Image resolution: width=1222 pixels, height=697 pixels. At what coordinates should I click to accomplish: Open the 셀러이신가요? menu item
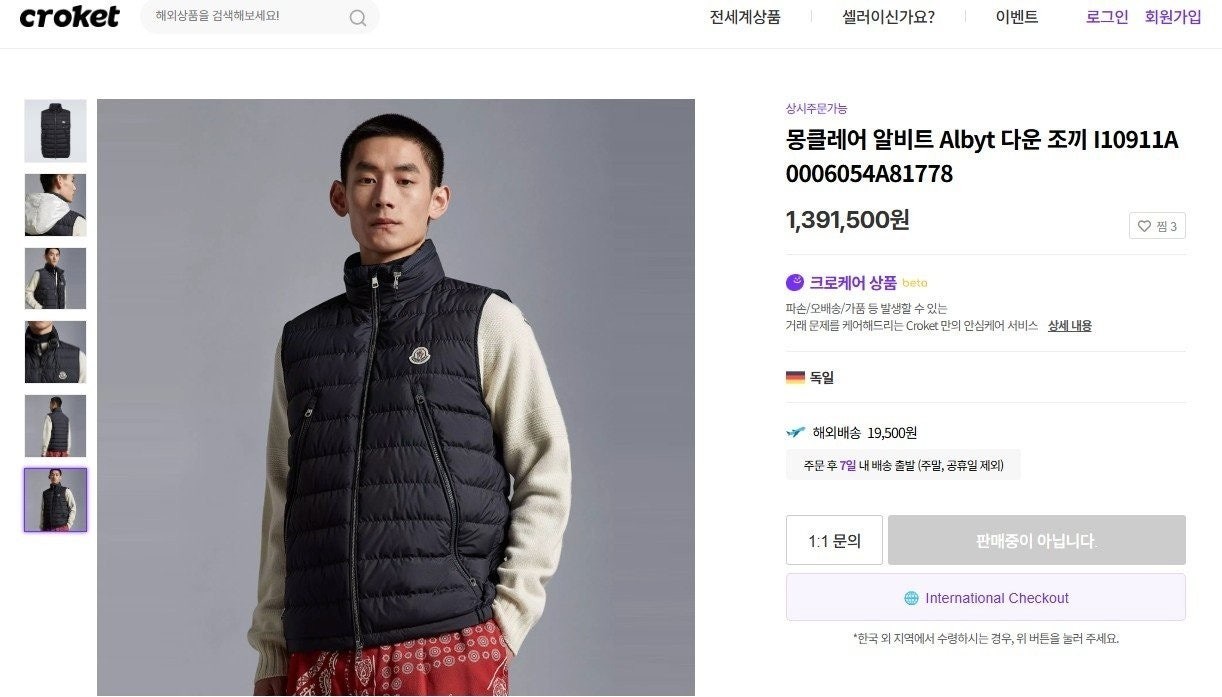888,17
